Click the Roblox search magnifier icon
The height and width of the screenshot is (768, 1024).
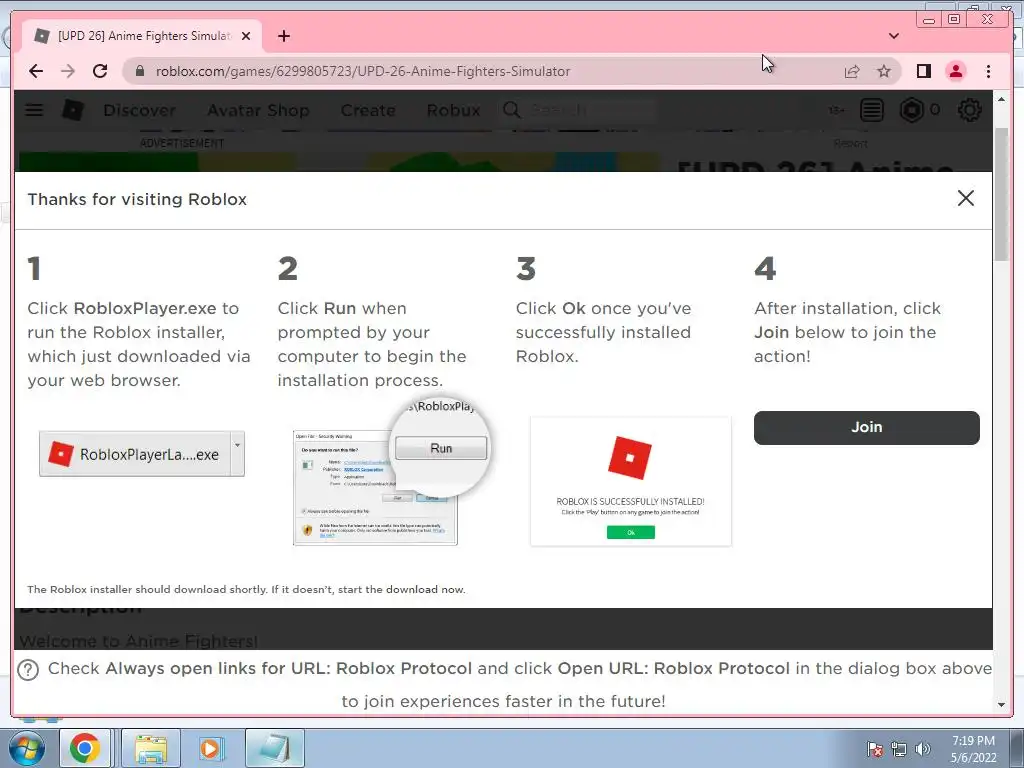511,110
